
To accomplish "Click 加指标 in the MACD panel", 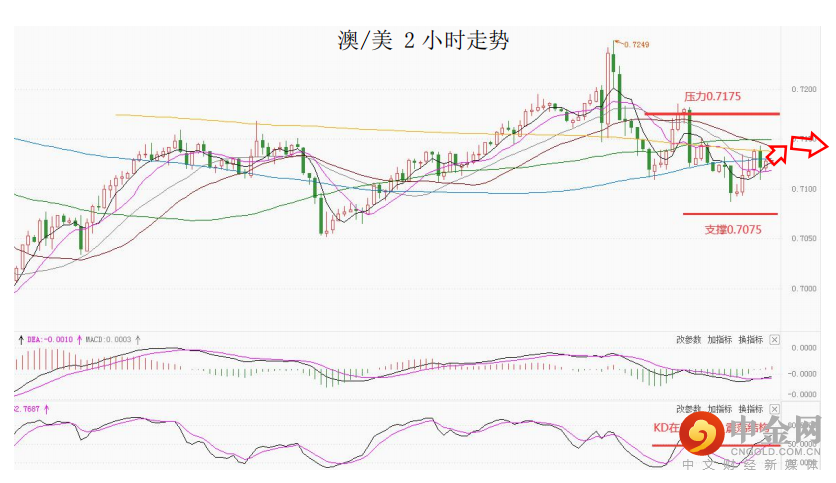I will [718, 340].
